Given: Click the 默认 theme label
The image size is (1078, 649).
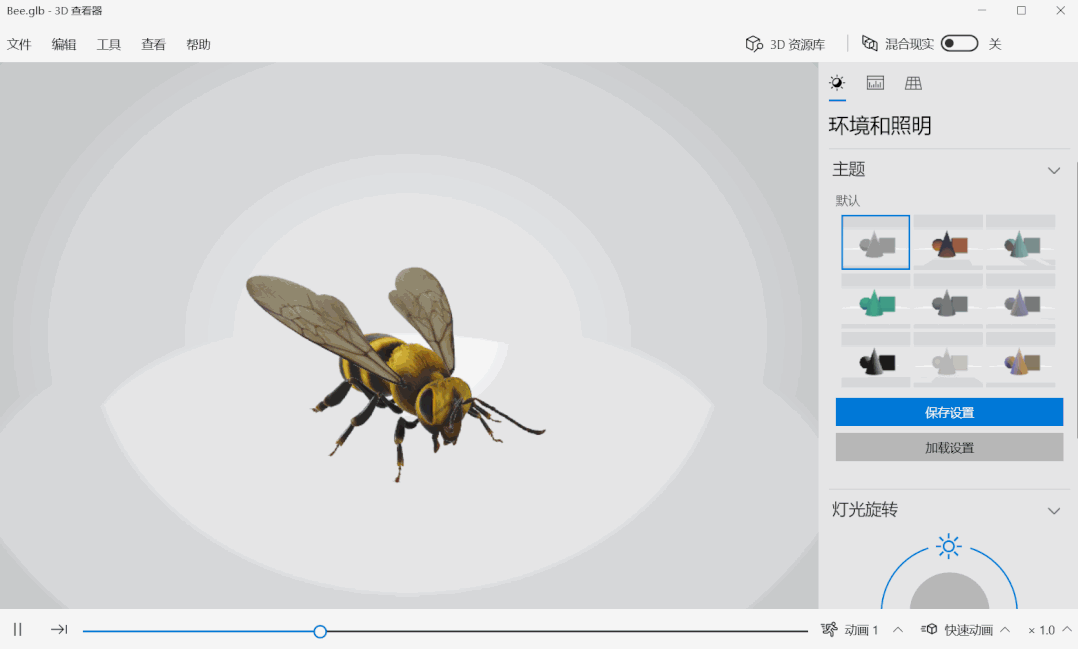Looking at the screenshot, I should point(847,200).
